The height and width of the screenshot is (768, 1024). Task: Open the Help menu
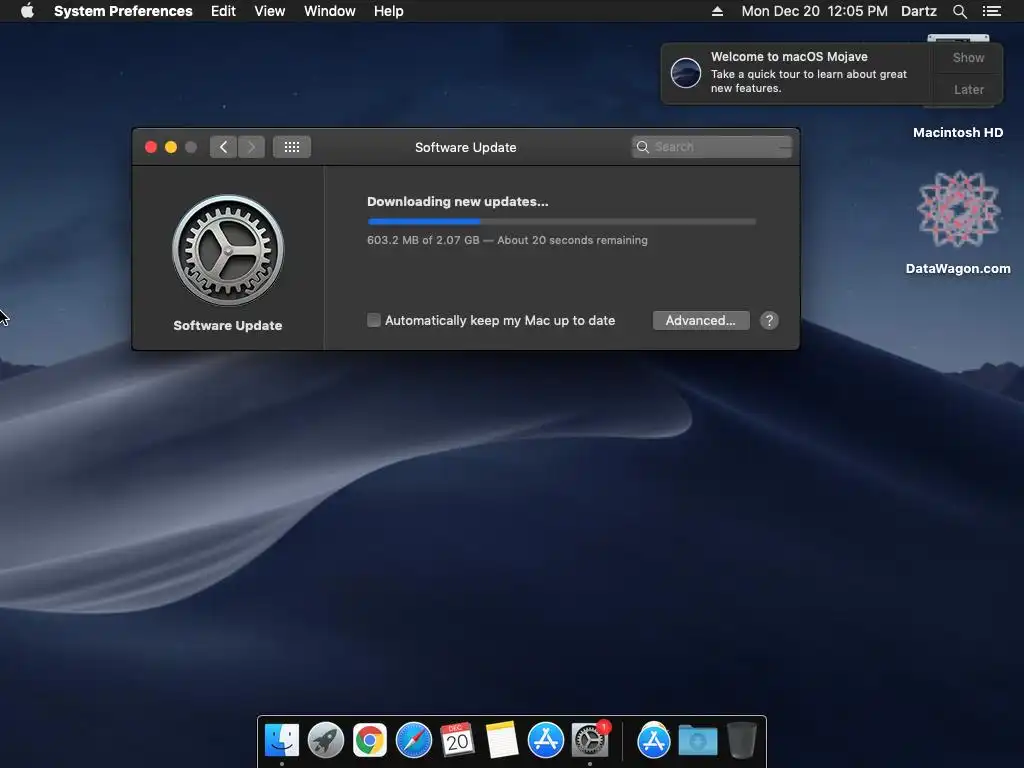pyautogui.click(x=389, y=11)
